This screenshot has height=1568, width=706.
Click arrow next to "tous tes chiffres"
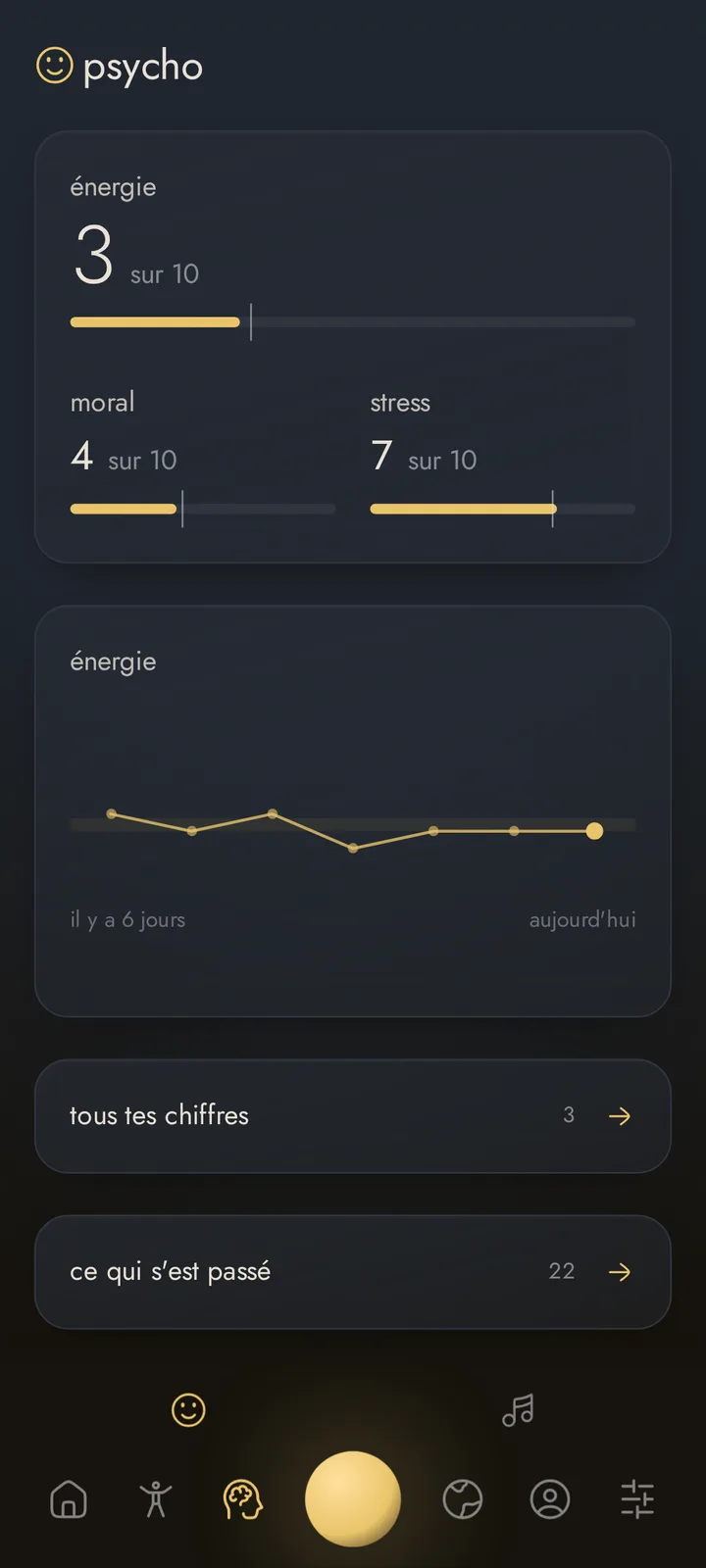click(x=620, y=1116)
